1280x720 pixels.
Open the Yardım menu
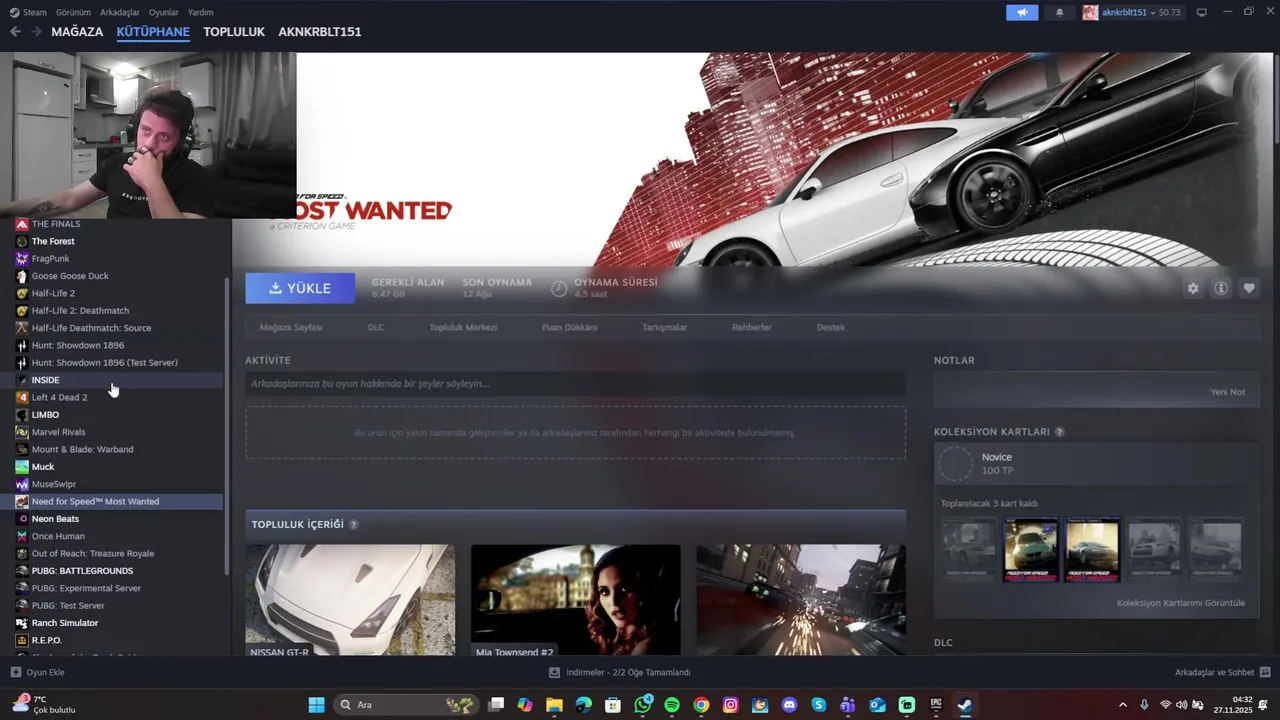pyautogui.click(x=200, y=12)
